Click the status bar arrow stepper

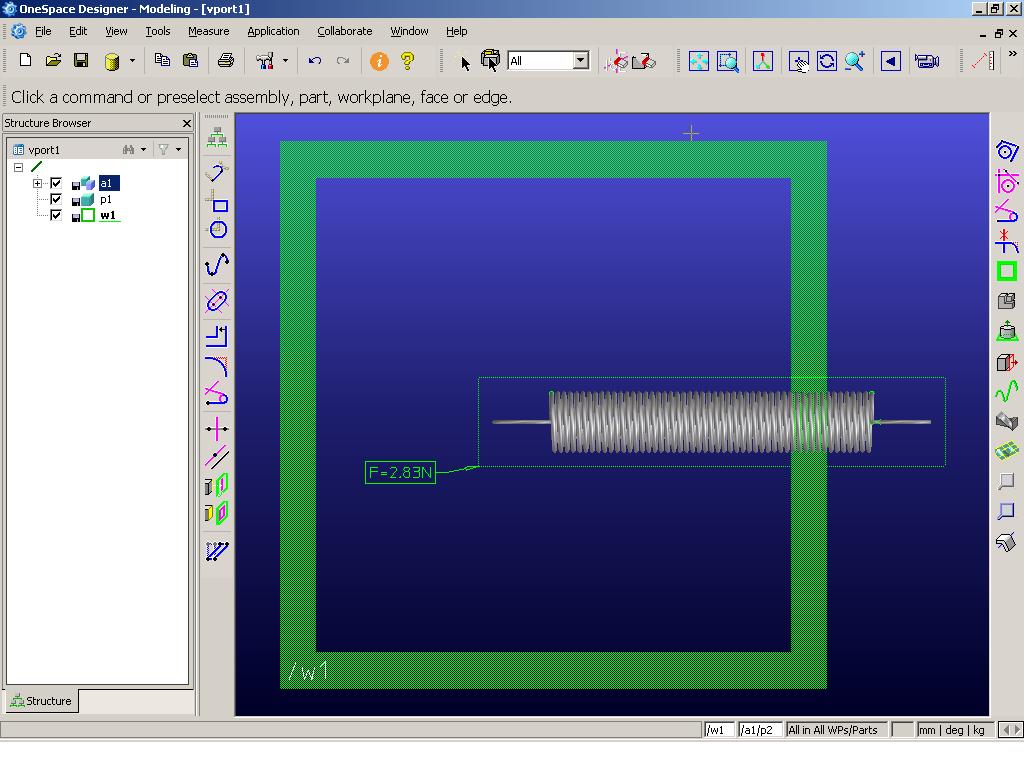tap(1010, 729)
